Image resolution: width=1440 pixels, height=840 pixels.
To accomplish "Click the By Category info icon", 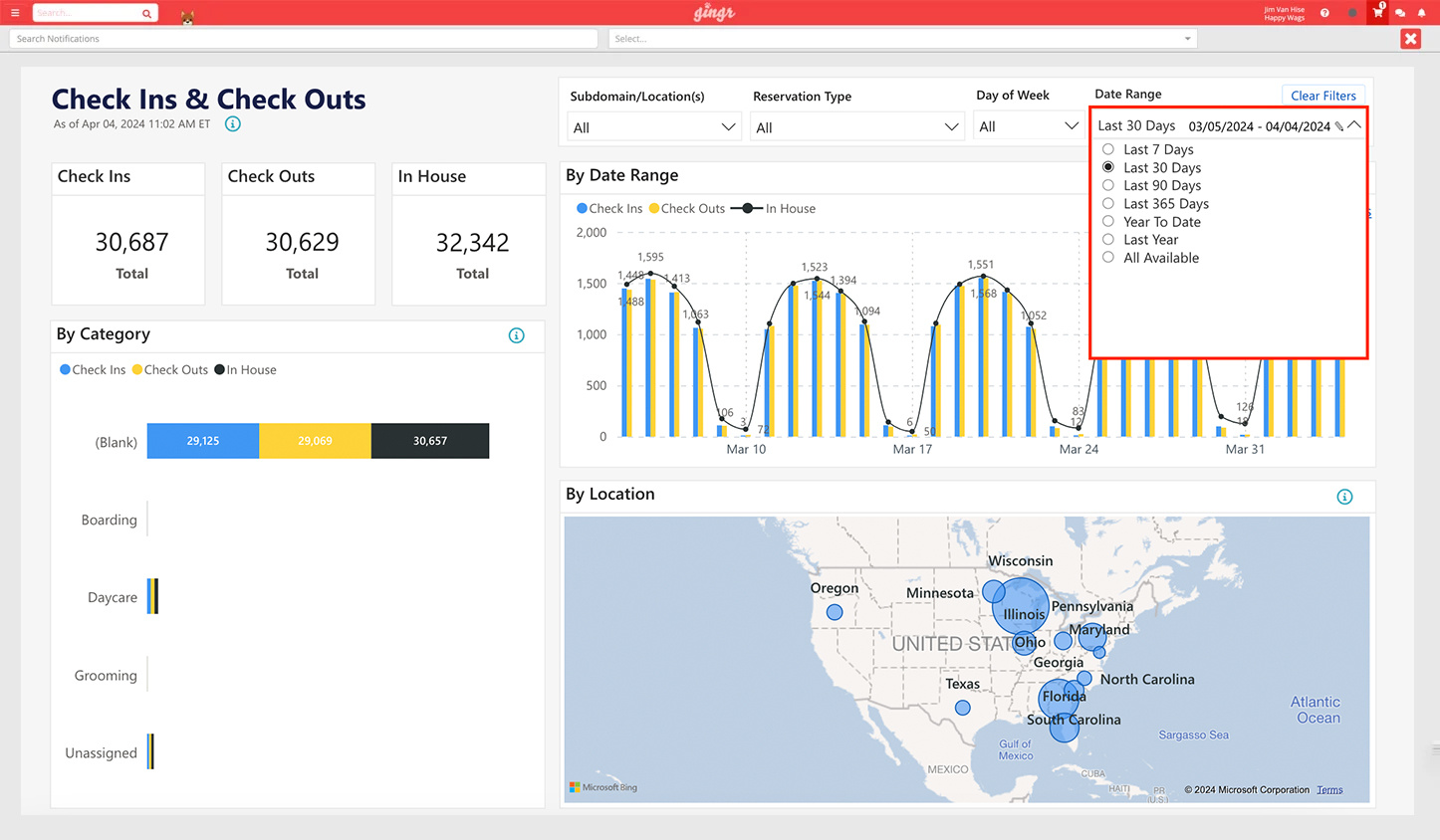I will pyautogui.click(x=516, y=335).
